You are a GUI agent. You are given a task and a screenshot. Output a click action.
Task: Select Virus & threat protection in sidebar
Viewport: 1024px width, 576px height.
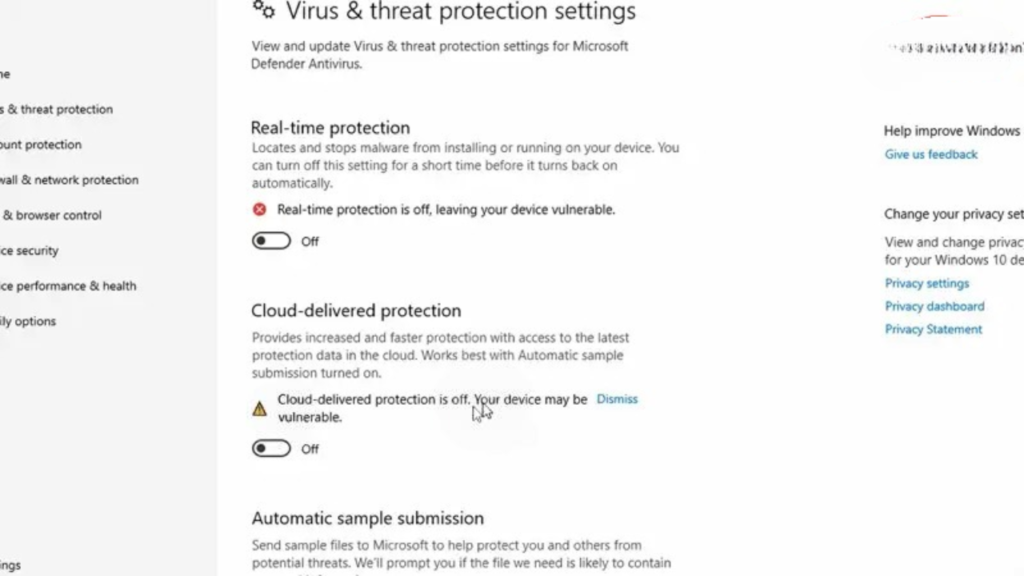click(x=60, y=110)
